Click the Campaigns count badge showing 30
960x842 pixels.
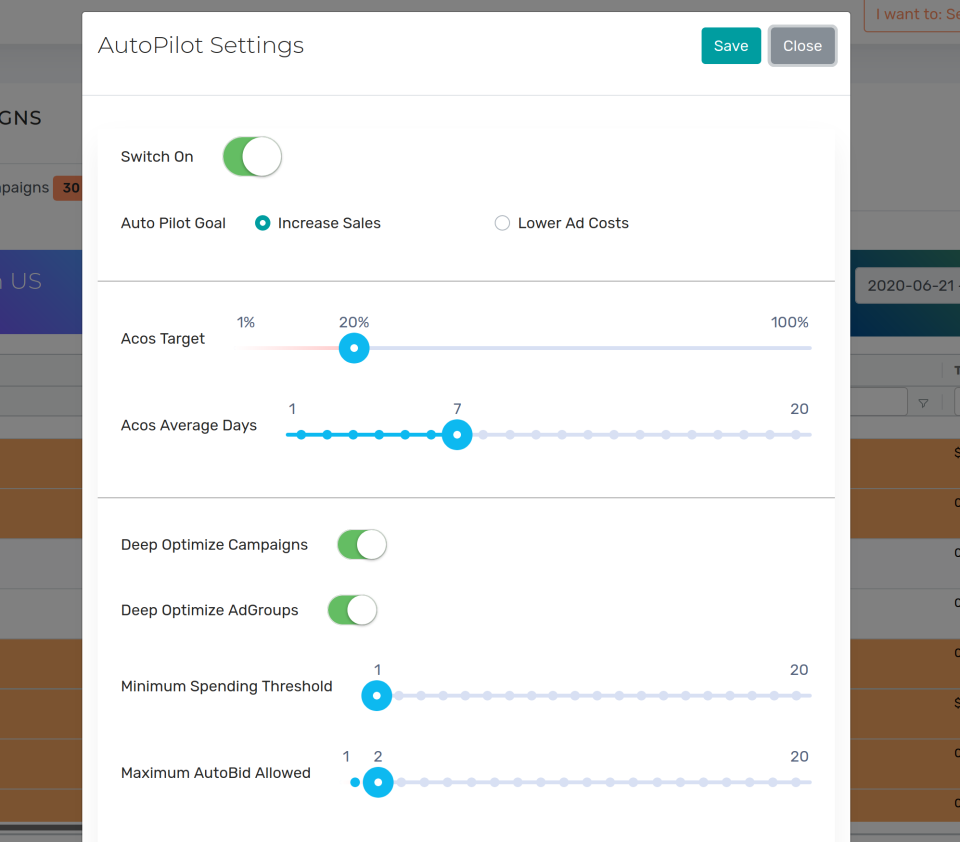68,188
